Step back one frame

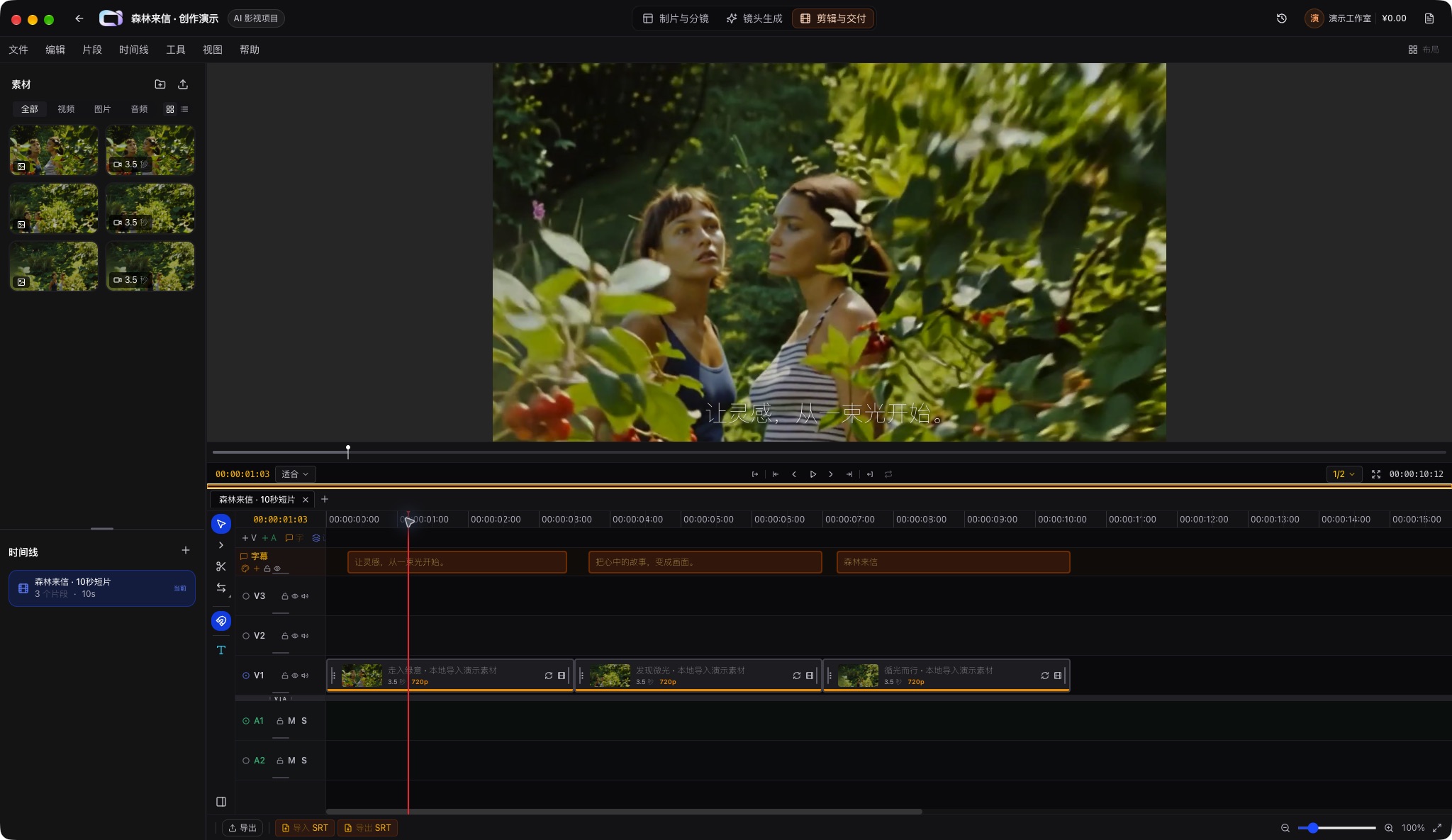tap(794, 474)
